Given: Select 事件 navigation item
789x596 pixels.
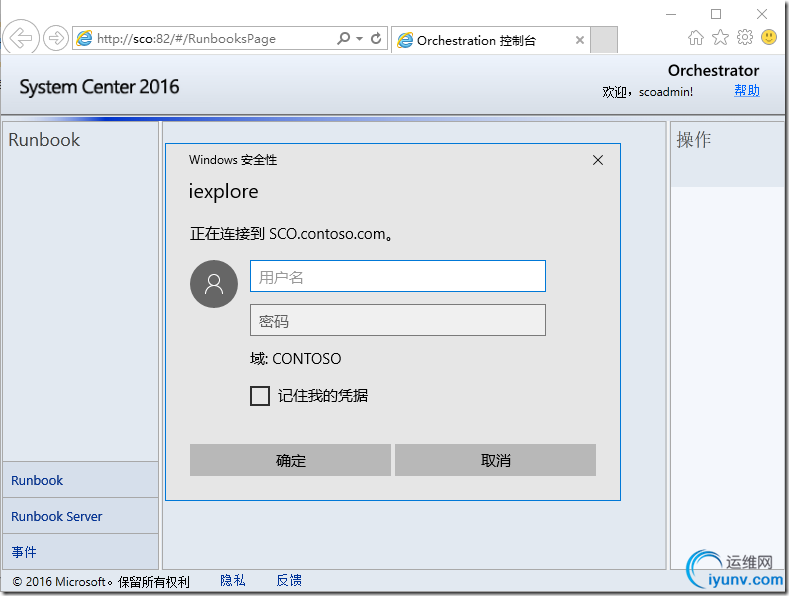Looking at the screenshot, I should click(x=81, y=552).
